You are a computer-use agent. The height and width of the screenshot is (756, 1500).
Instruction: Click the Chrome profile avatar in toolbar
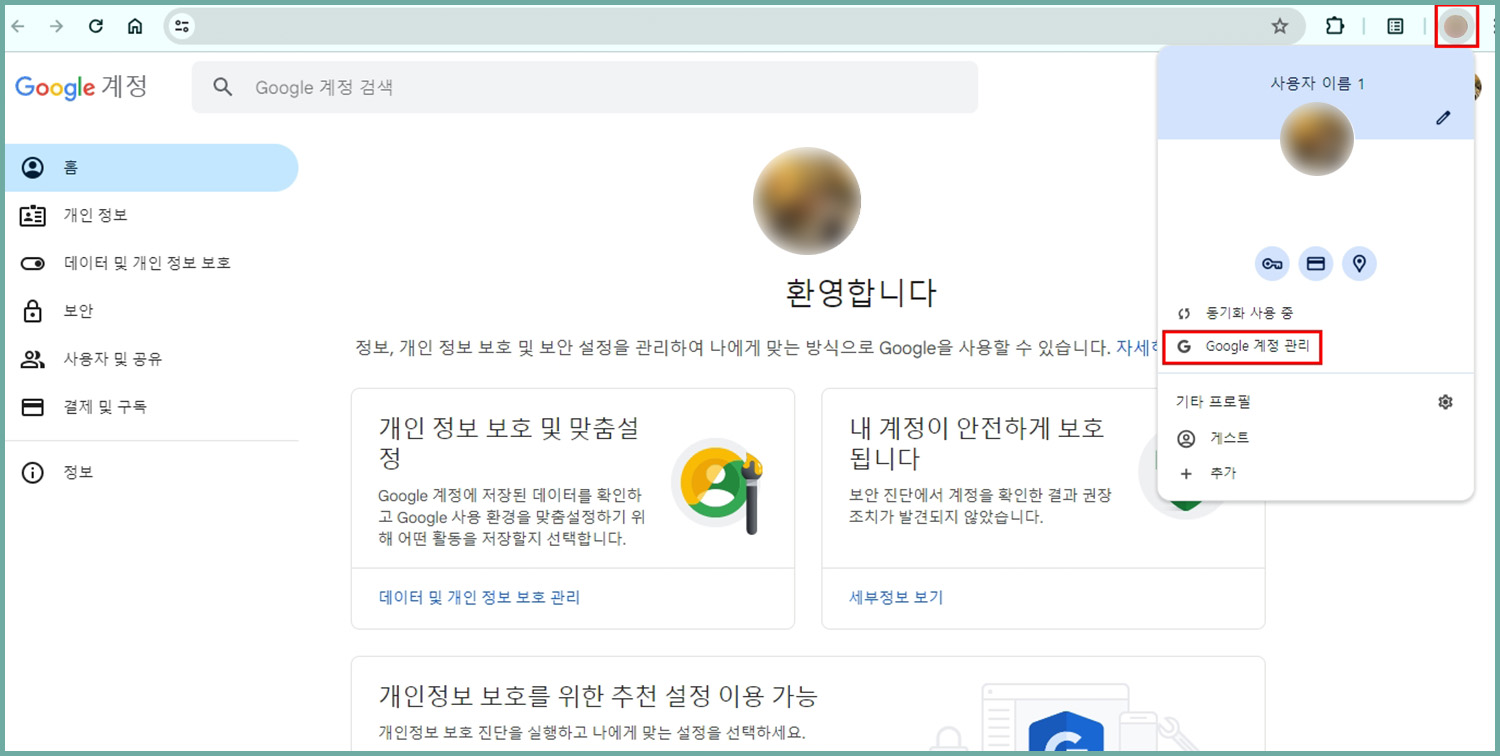[1456, 27]
